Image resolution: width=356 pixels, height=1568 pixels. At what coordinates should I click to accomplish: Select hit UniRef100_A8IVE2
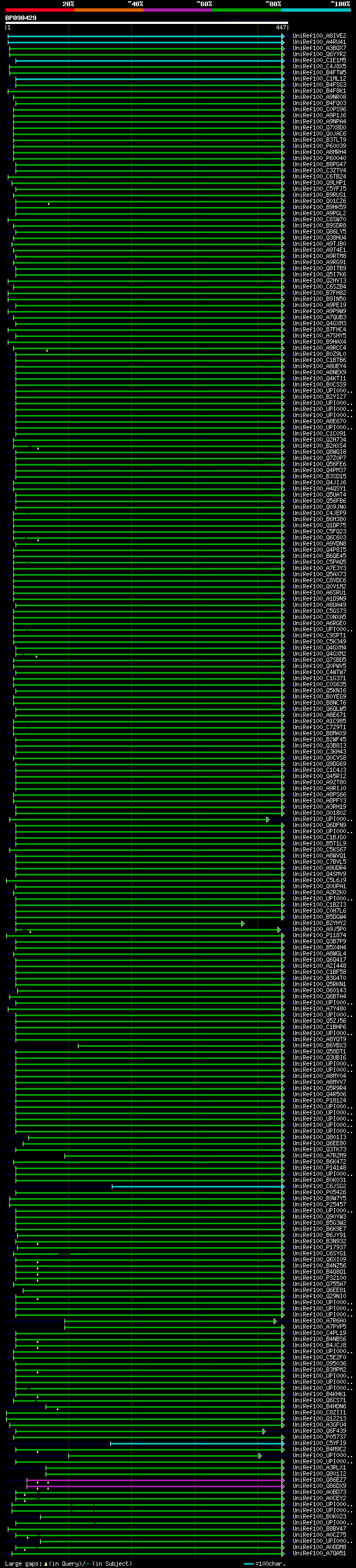(319, 36)
